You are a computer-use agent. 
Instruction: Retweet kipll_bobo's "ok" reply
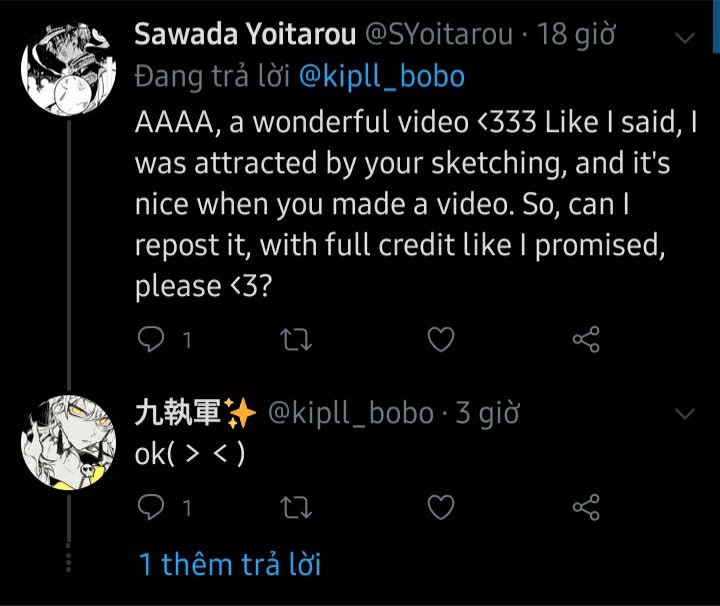tap(296, 507)
